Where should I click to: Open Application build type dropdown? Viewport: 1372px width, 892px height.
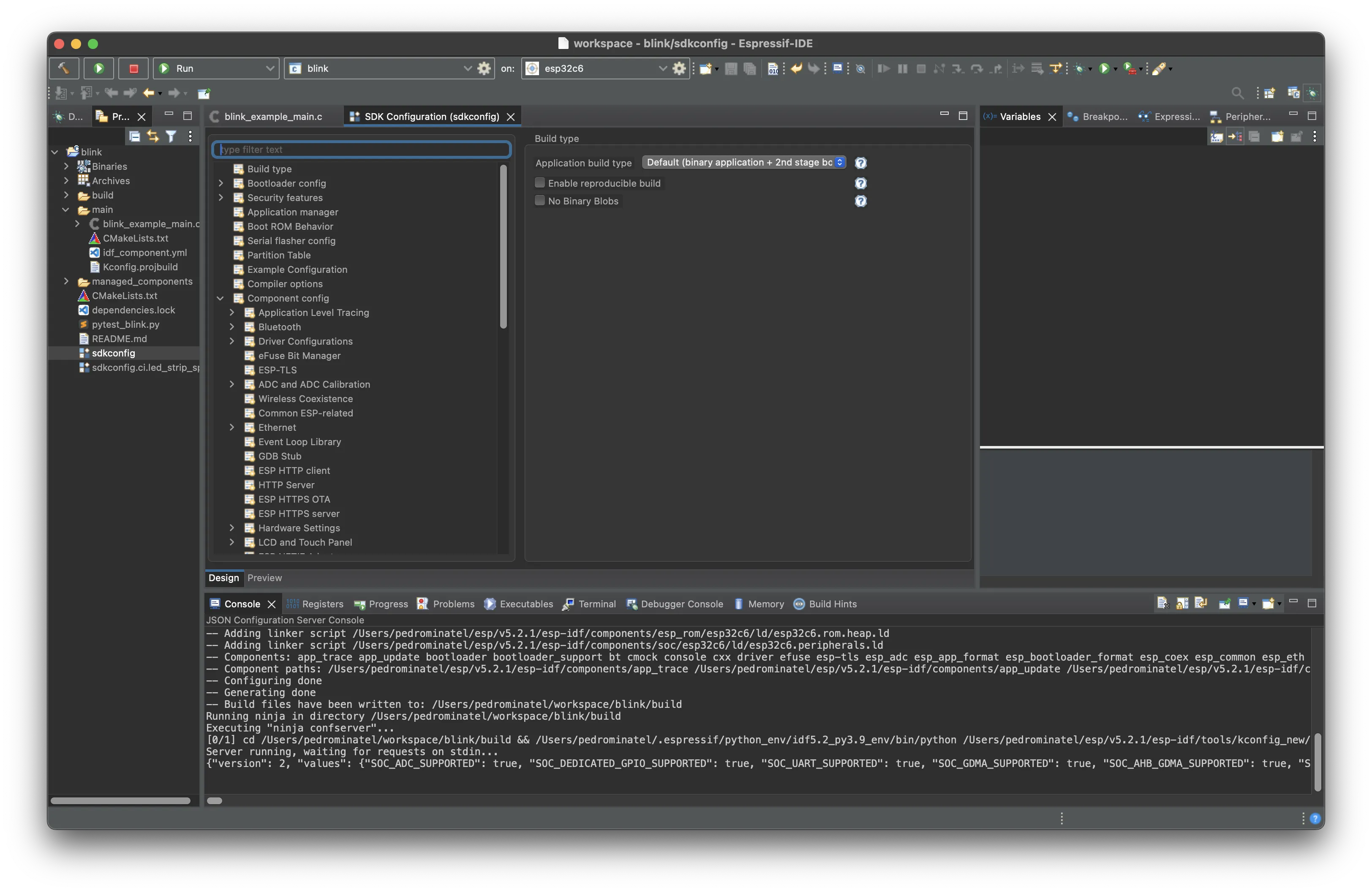coord(743,163)
